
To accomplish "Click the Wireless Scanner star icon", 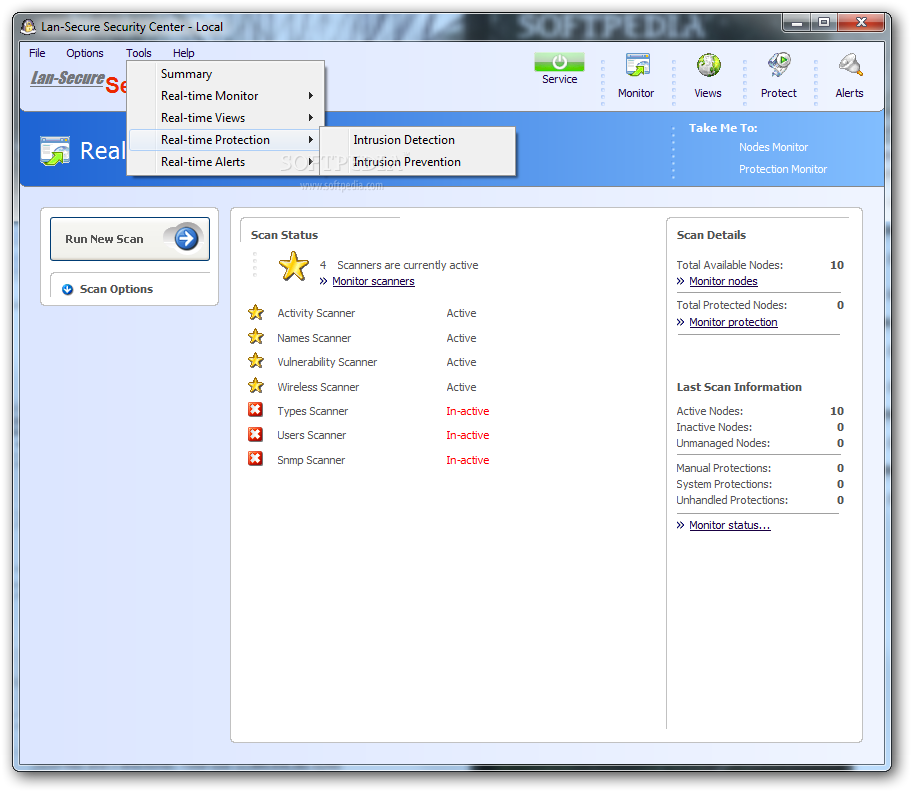I will point(255,386).
